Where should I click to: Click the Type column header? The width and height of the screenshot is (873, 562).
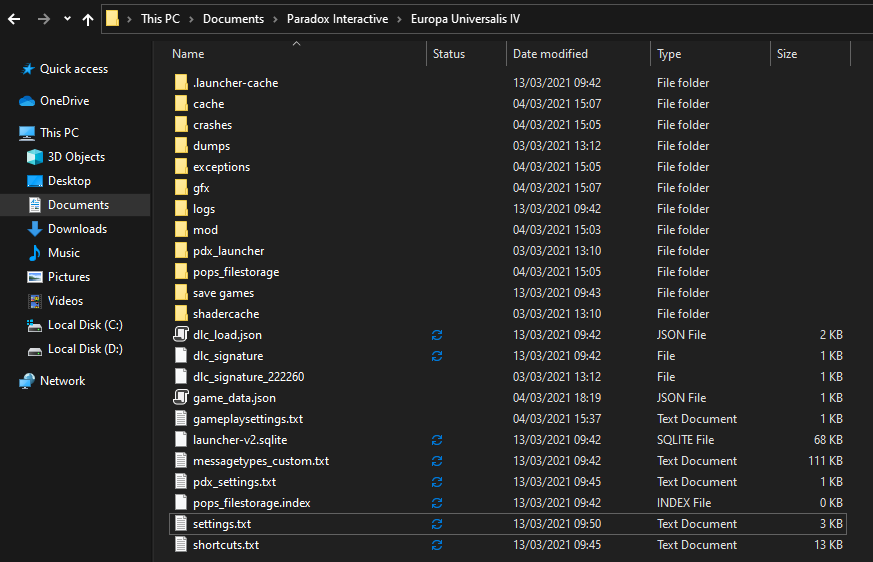[x=669, y=54]
